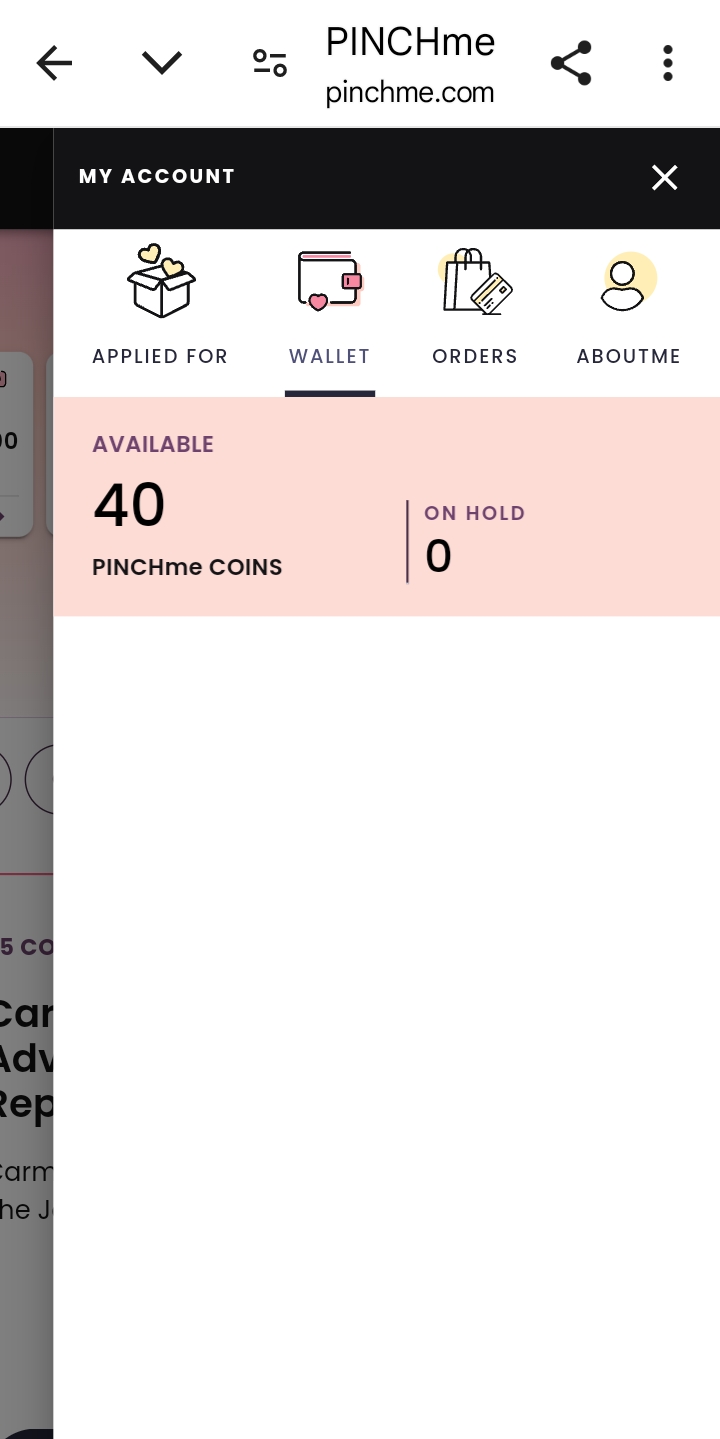Collapse the tab with the down chevron
This screenshot has height=1439, width=720.
(161, 64)
